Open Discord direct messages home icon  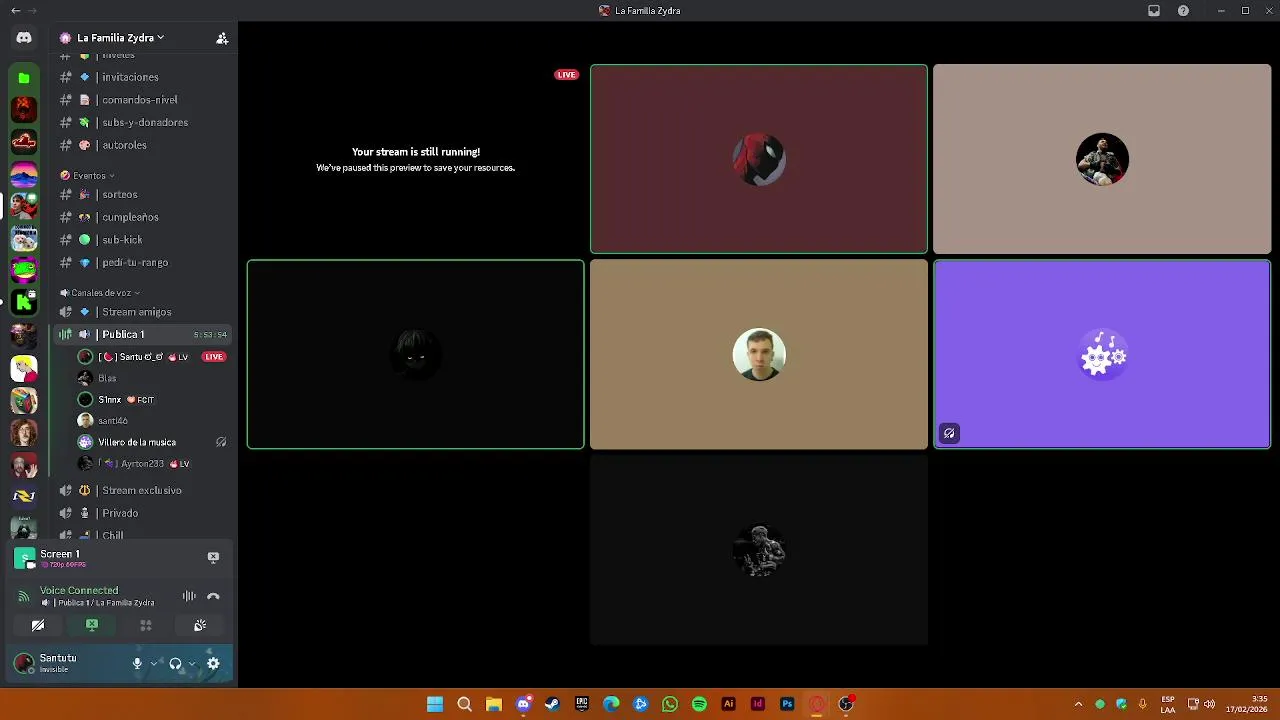[x=24, y=38]
